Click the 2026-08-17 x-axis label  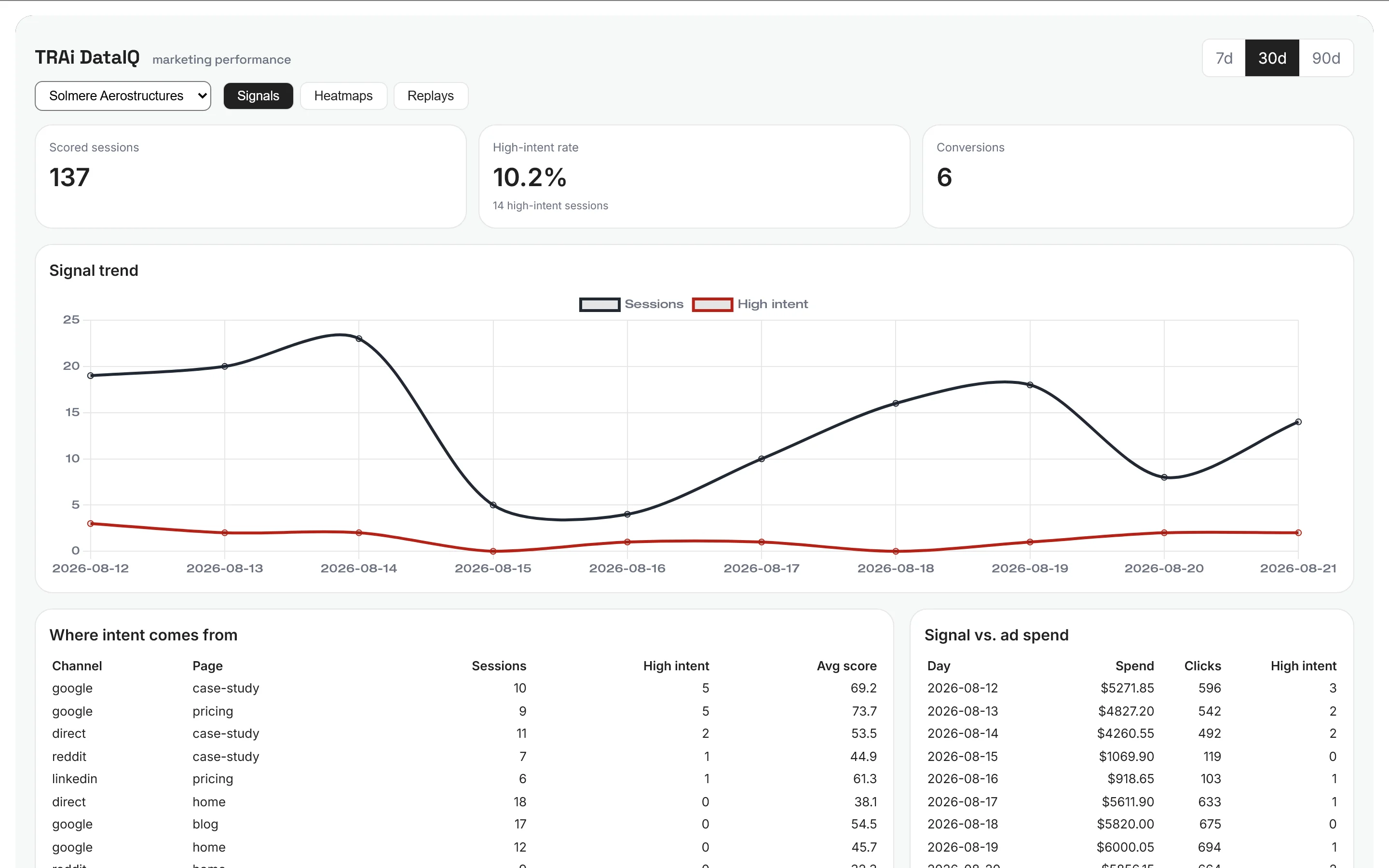(761, 569)
